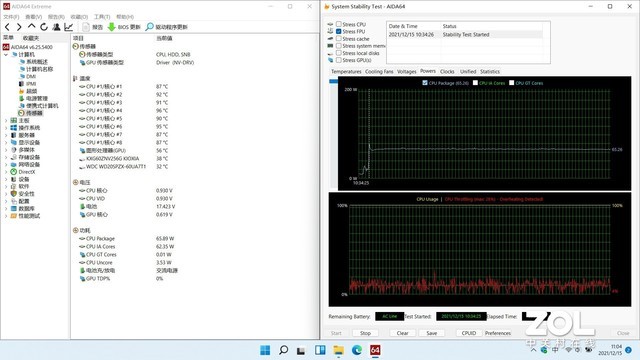640x360 pixels.
Task: Enable the Stress CPU checkbox
Action: click(338, 24)
